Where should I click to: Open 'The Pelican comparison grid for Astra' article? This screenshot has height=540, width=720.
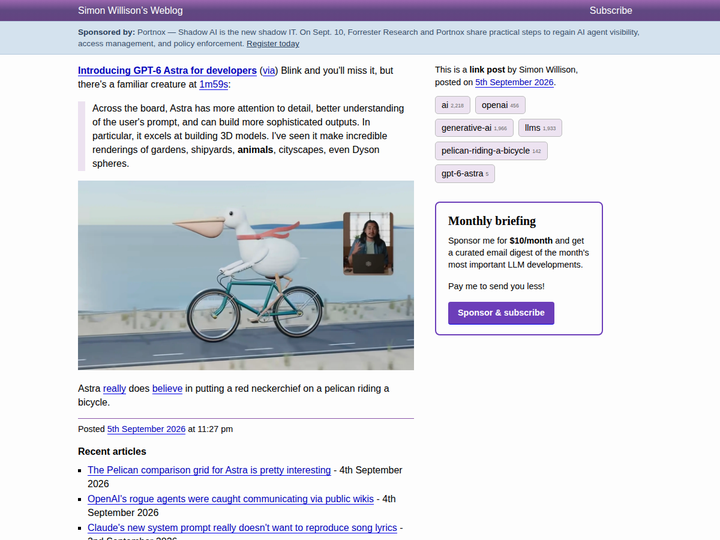(x=209, y=470)
